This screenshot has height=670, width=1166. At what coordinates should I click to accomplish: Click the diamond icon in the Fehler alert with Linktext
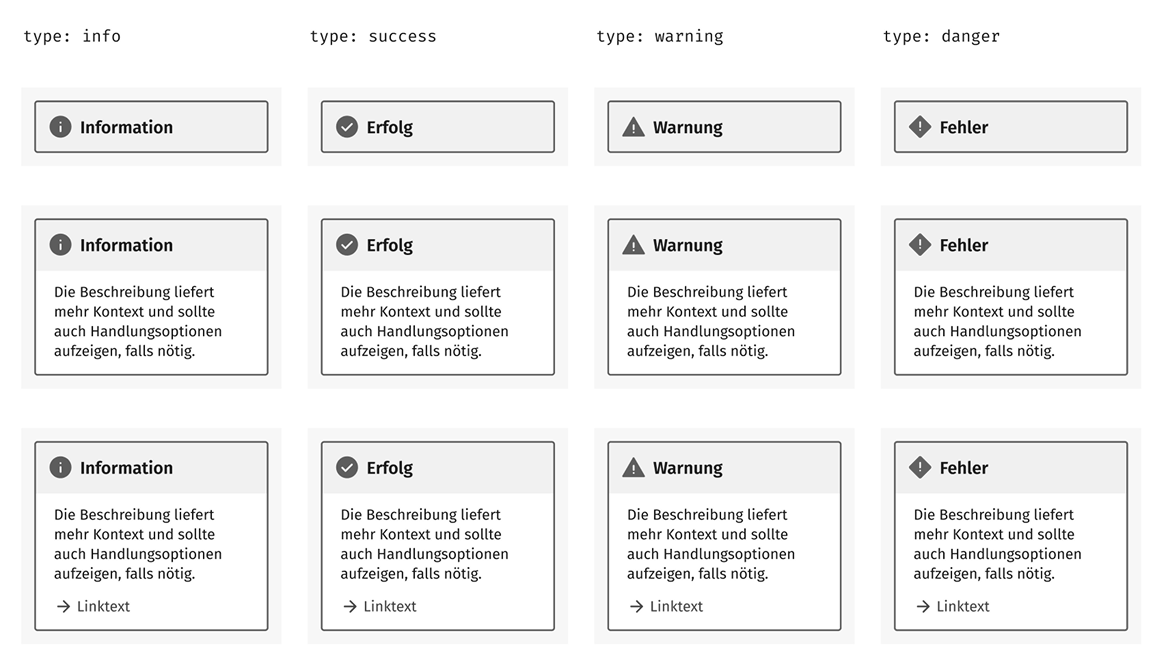pos(920,467)
